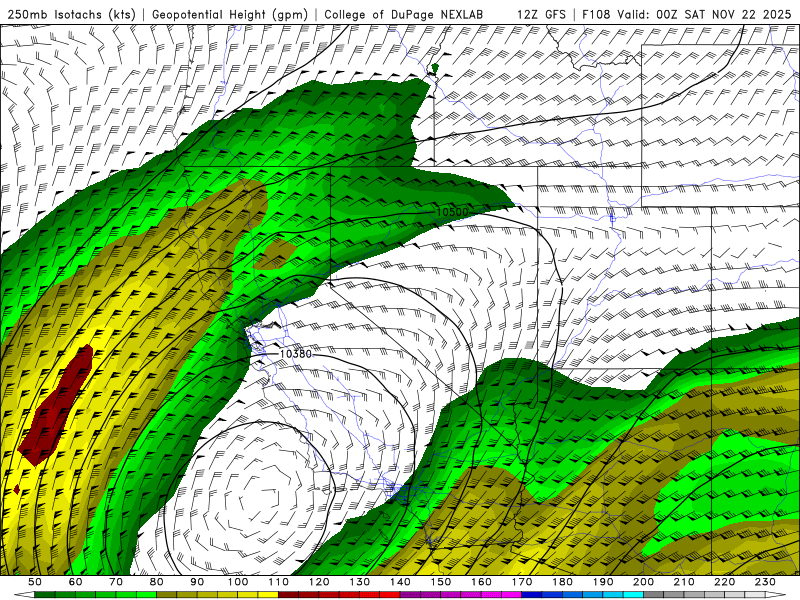This screenshot has width=800, height=600.
Task: Click the dark gray swatch starting at 200
Action: pos(654,595)
